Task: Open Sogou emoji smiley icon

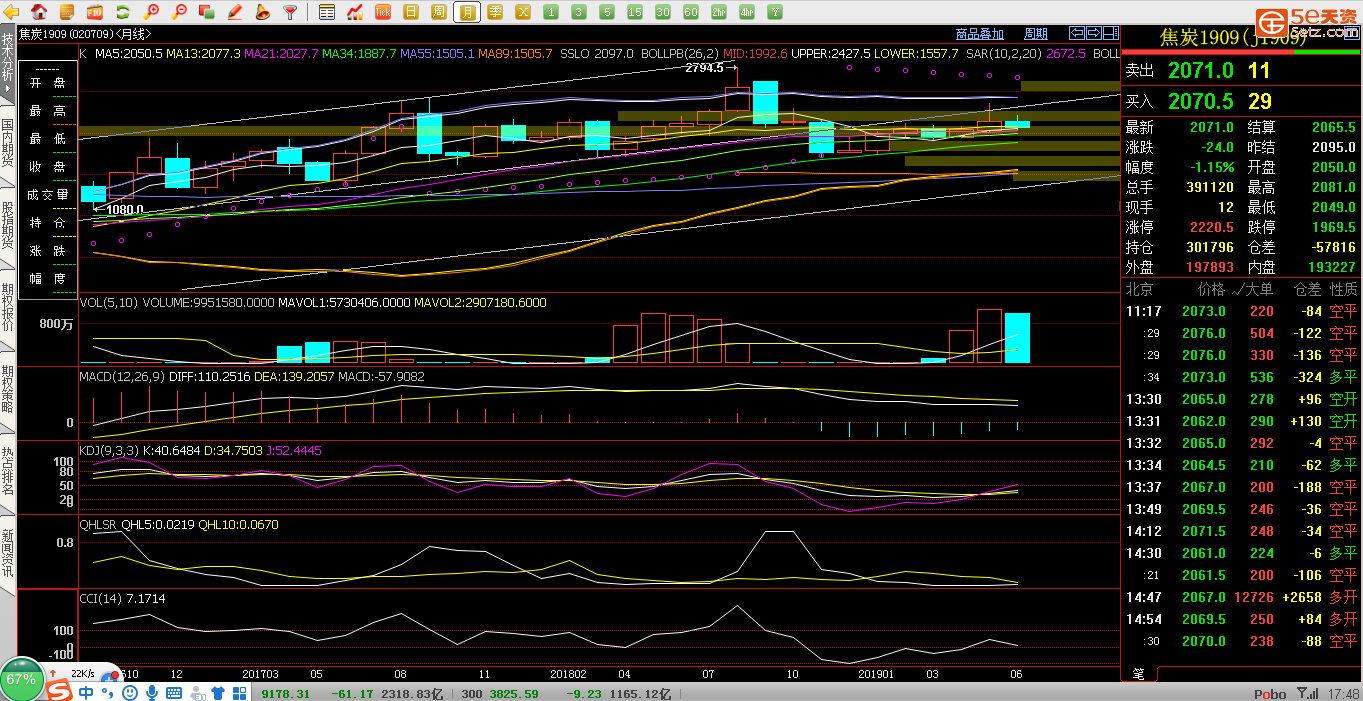Action: click(x=130, y=693)
